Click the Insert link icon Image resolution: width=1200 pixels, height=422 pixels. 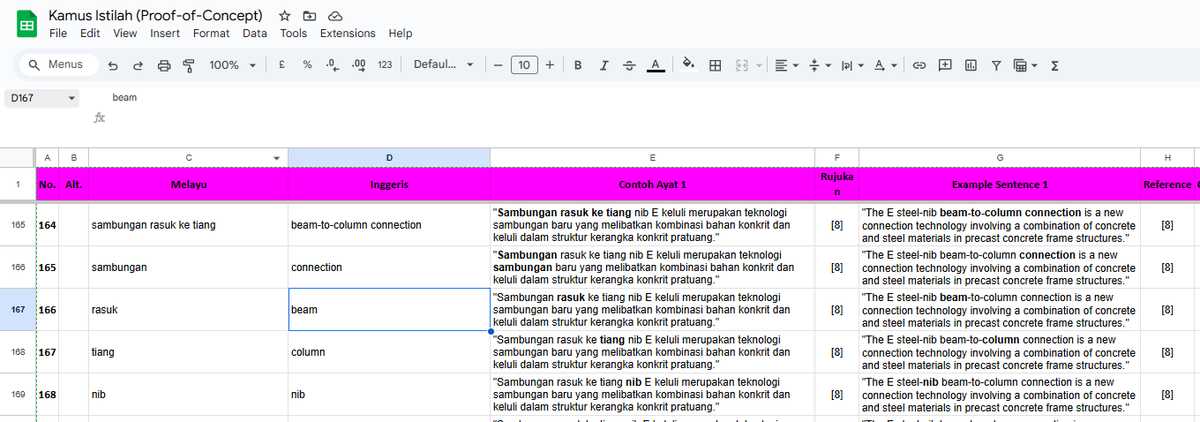[918, 65]
